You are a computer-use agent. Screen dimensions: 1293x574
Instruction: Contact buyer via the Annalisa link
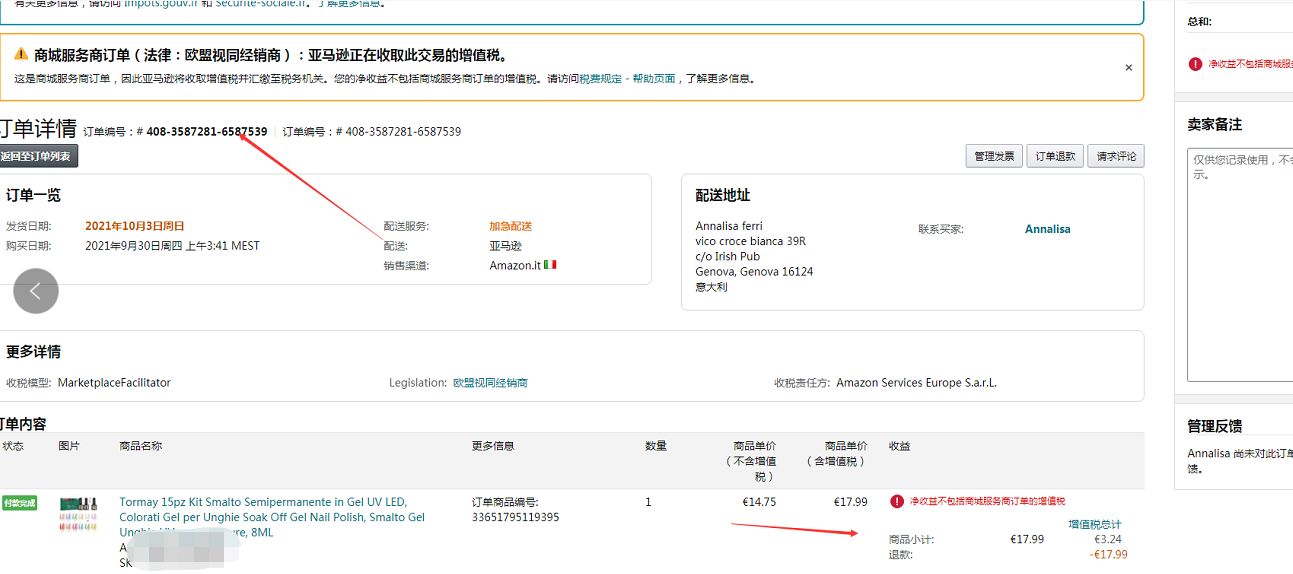click(1047, 229)
